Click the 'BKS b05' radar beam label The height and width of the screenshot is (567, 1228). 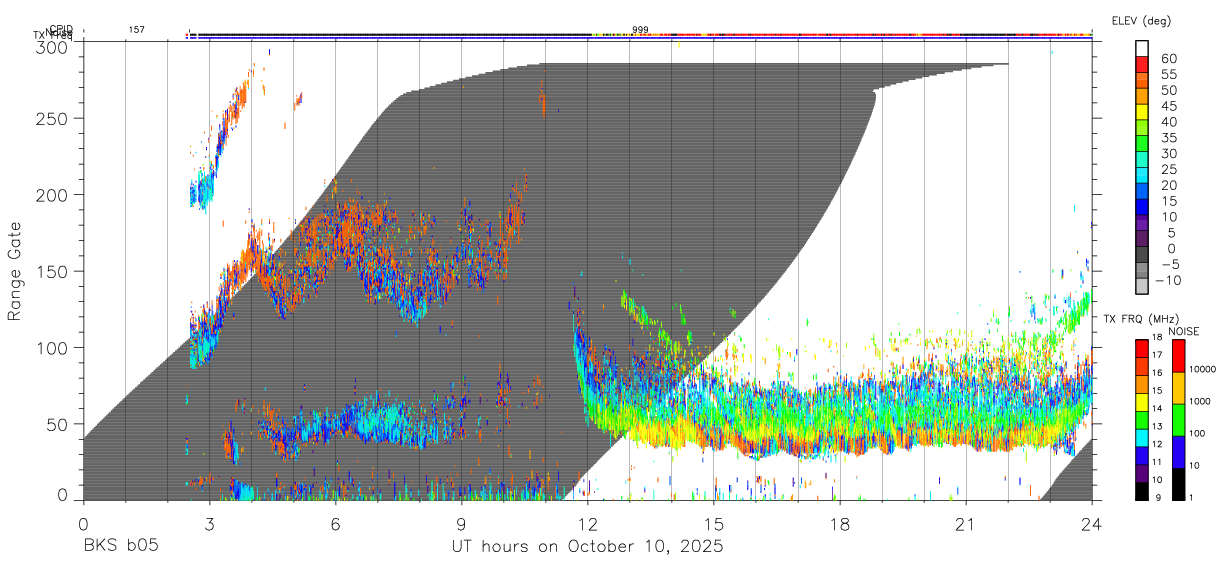[120, 547]
